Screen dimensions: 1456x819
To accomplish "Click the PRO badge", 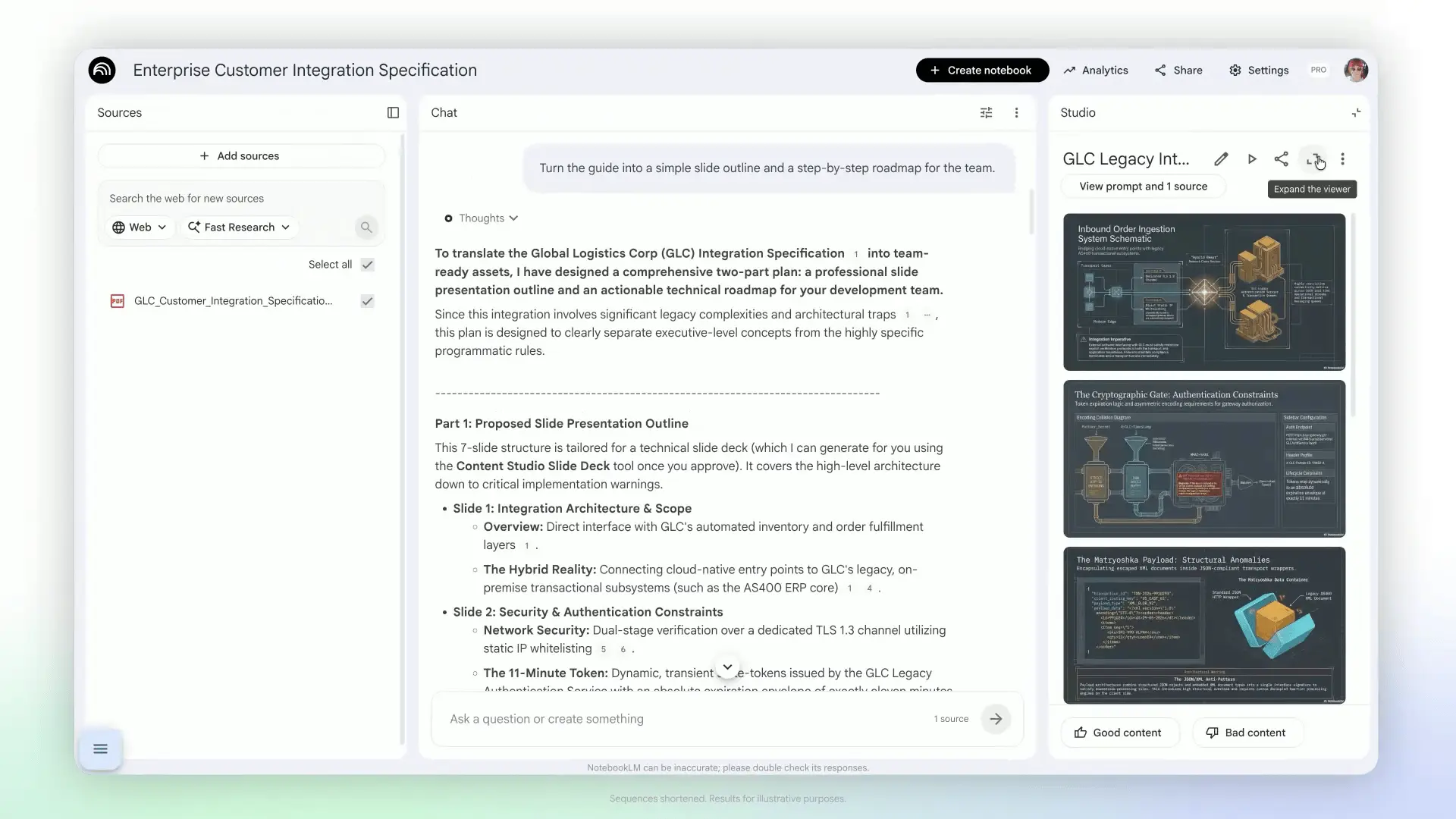I will tap(1319, 70).
